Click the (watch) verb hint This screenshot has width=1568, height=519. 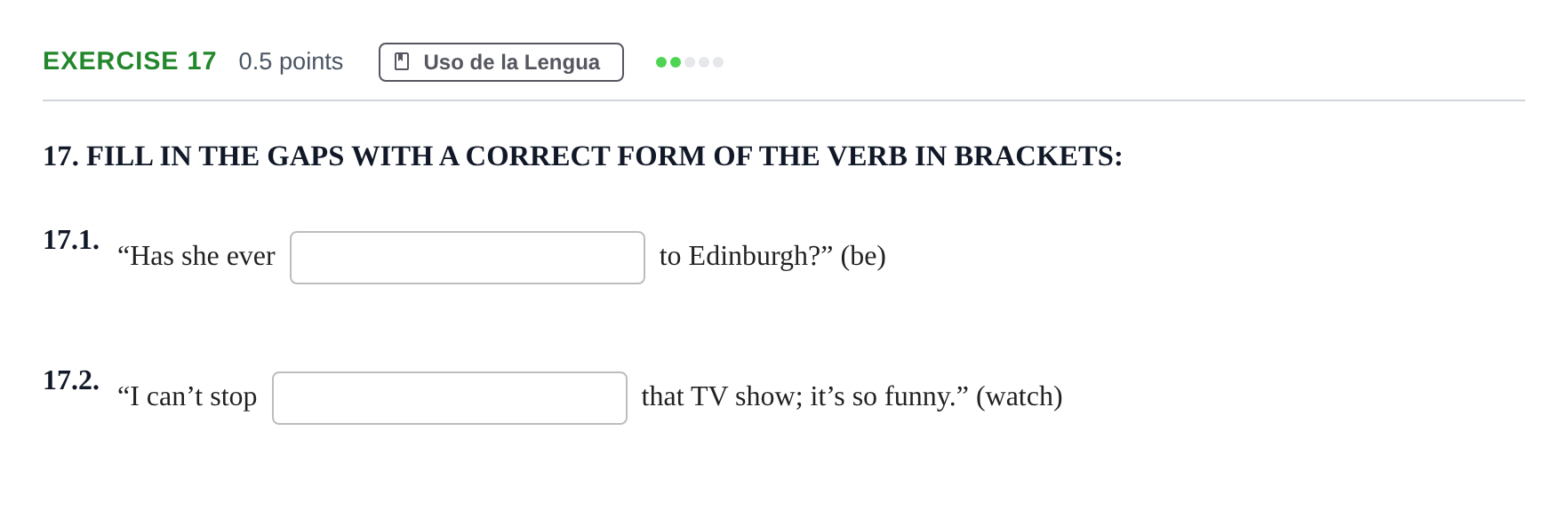pyautogui.click(x=1020, y=397)
